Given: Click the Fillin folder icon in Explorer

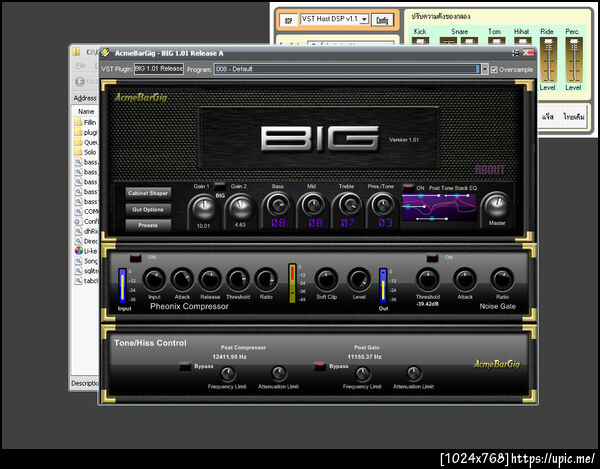Looking at the screenshot, I should point(78,122).
